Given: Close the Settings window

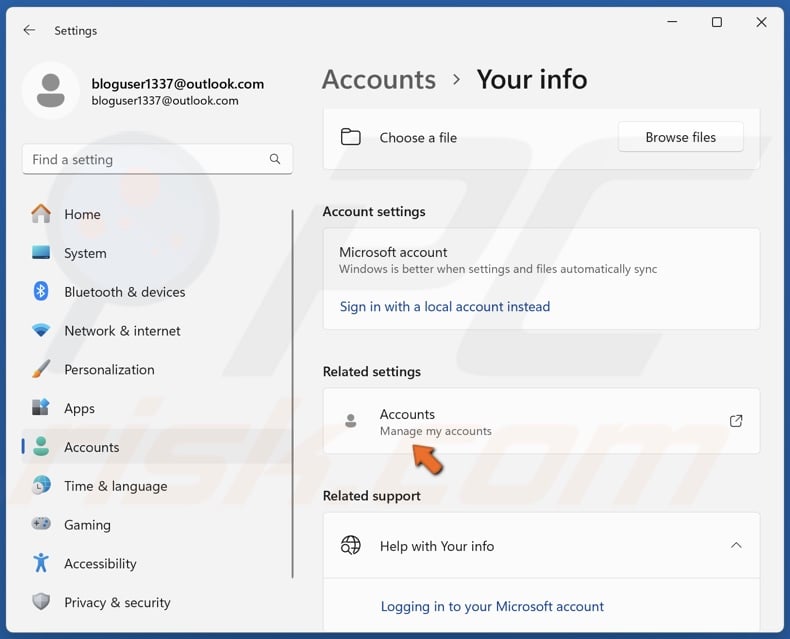Looking at the screenshot, I should click(761, 22).
